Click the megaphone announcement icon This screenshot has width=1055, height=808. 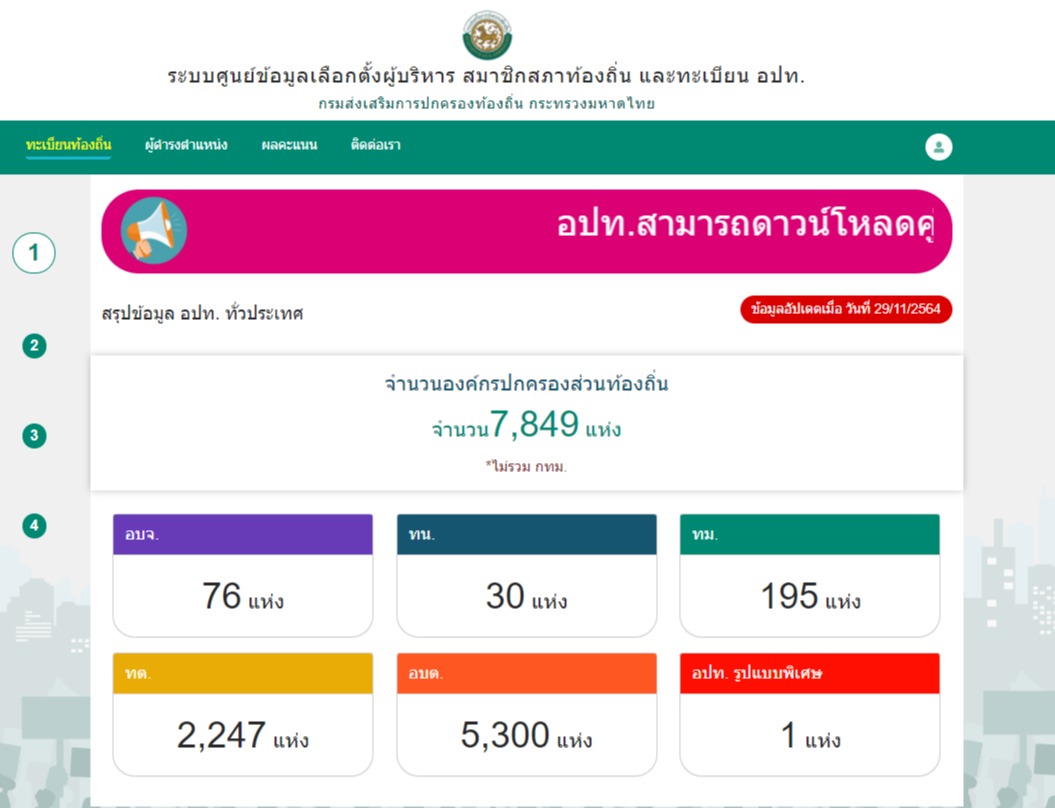(153, 231)
